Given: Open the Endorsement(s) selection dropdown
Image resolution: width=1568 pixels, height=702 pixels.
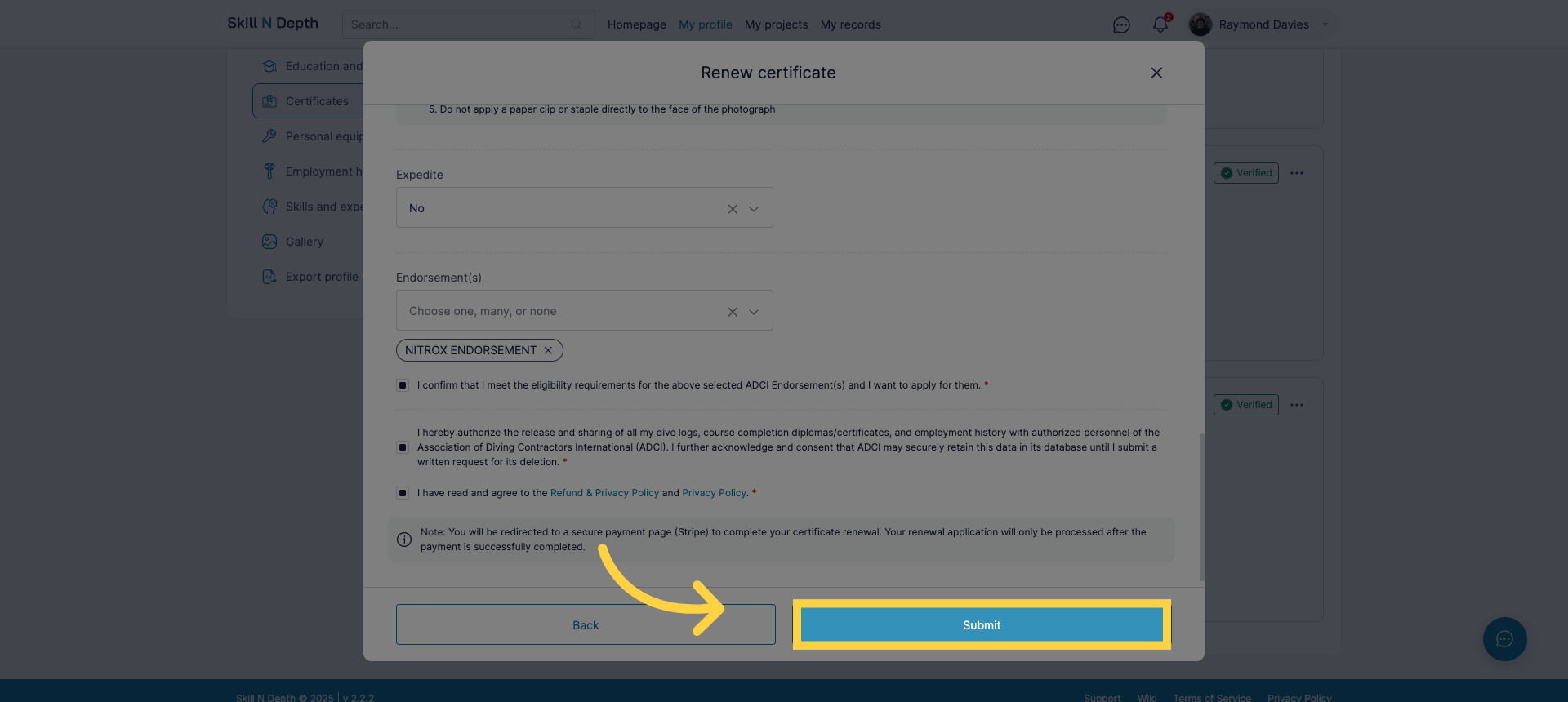Looking at the screenshot, I should 752,311.
